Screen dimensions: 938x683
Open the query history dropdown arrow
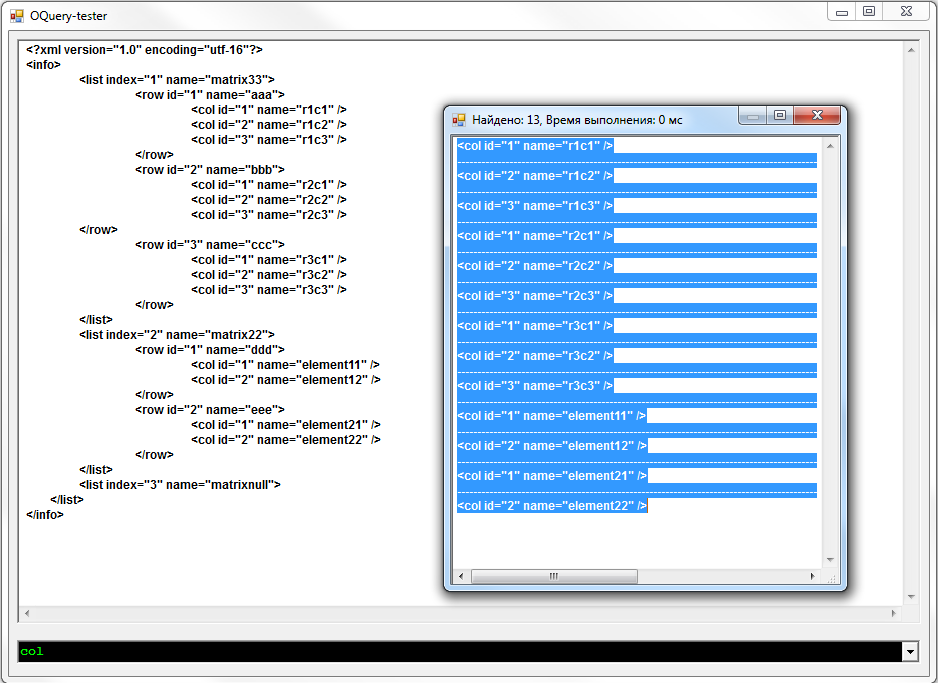pyautogui.click(x=910, y=652)
